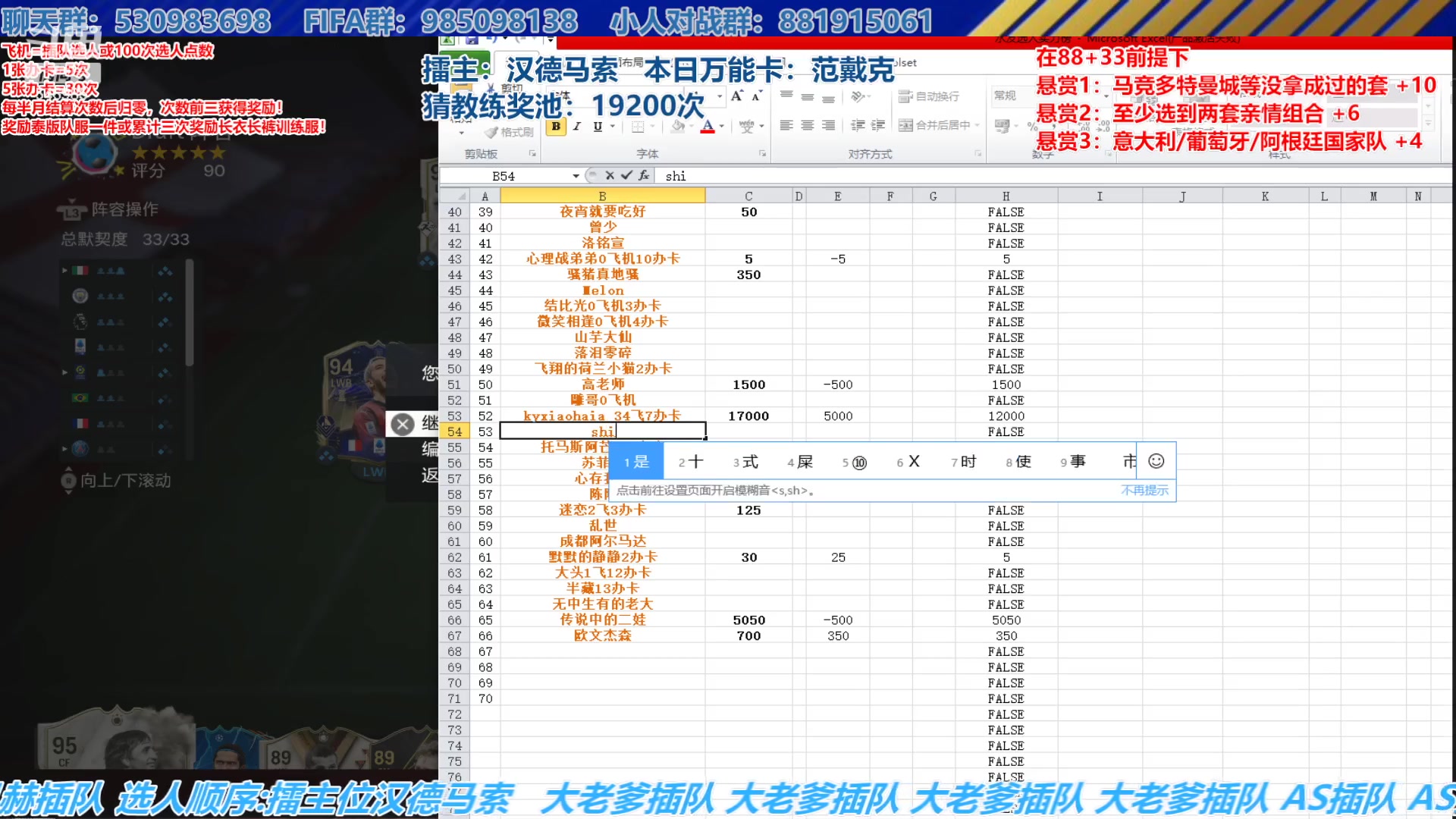Image resolution: width=1456 pixels, height=819 pixels.
Task: Click the 不再提示 link in IME tip
Action: tap(1145, 491)
